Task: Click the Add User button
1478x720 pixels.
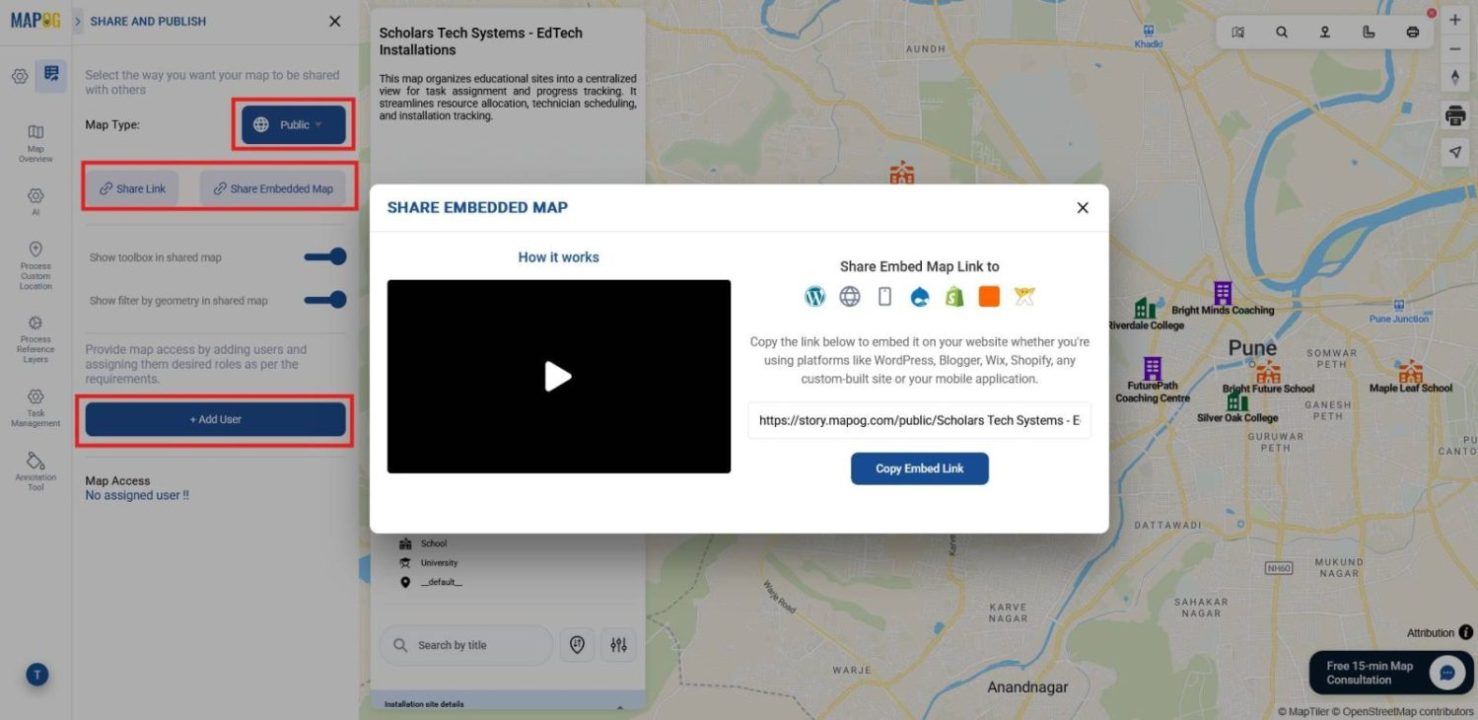Action: point(215,419)
